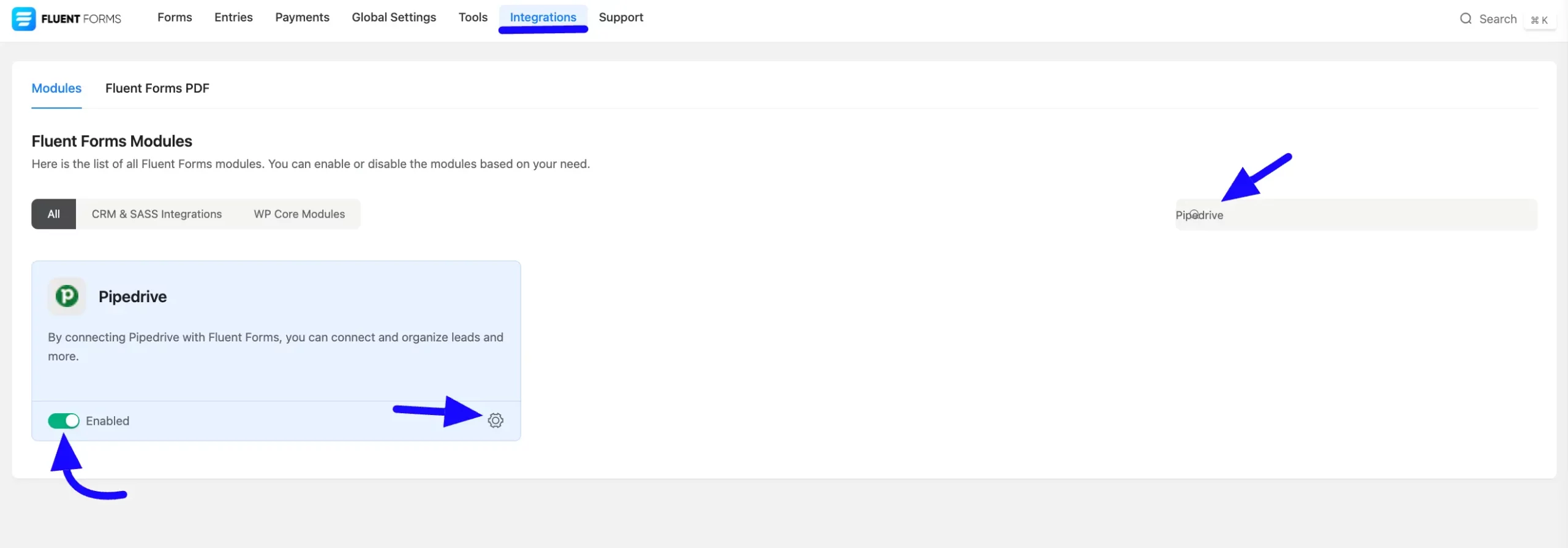
Task: Click the Pipedrive card title
Action: 133,297
